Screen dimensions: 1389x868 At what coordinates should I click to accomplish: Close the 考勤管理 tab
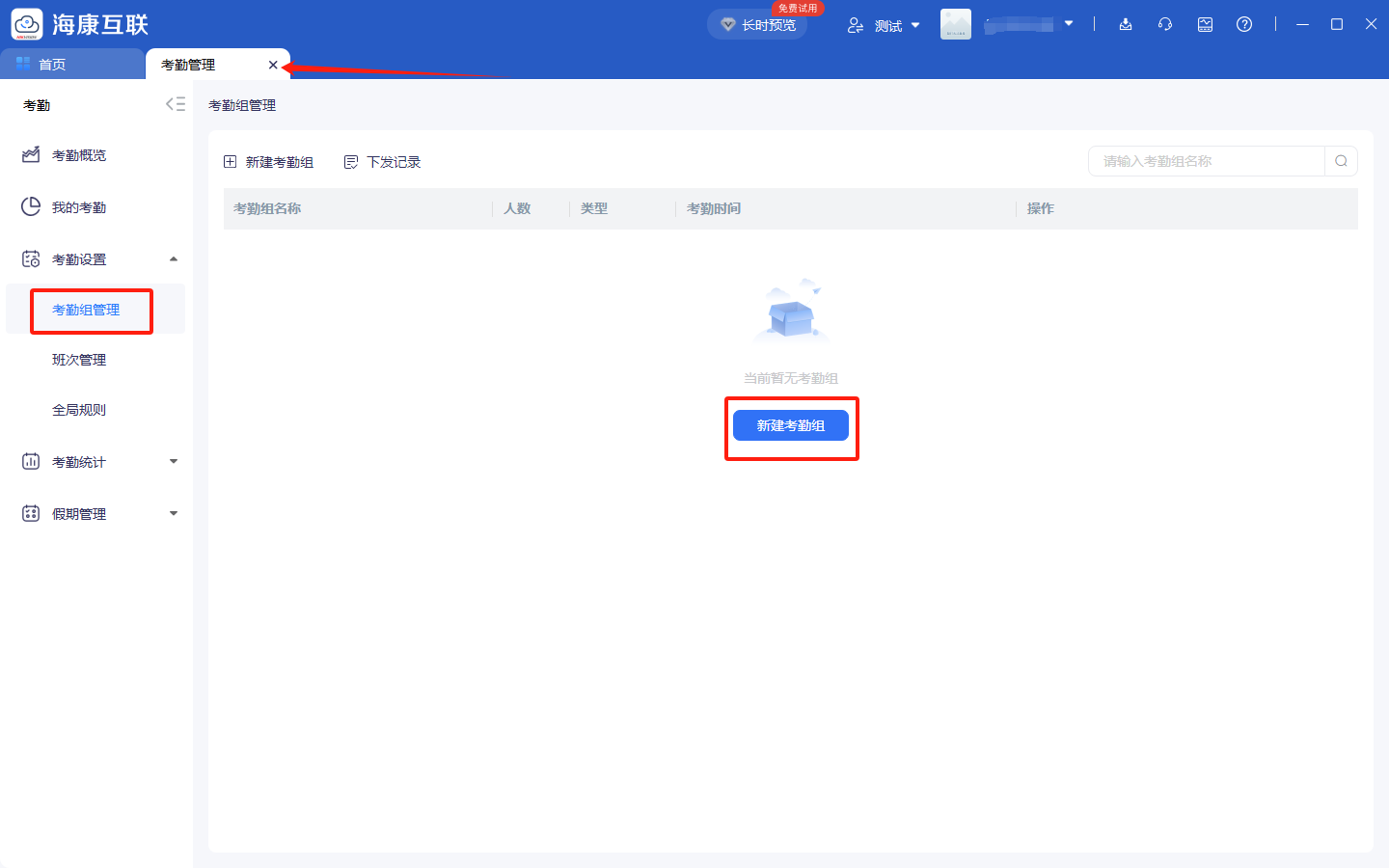pyautogui.click(x=273, y=65)
